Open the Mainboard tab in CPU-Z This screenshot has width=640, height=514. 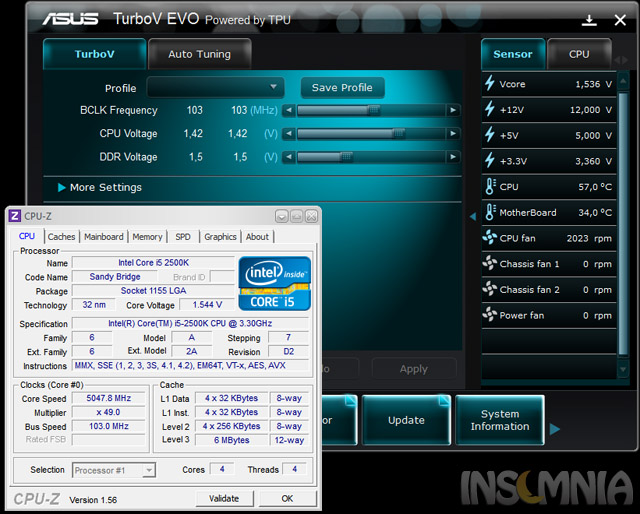[104, 237]
